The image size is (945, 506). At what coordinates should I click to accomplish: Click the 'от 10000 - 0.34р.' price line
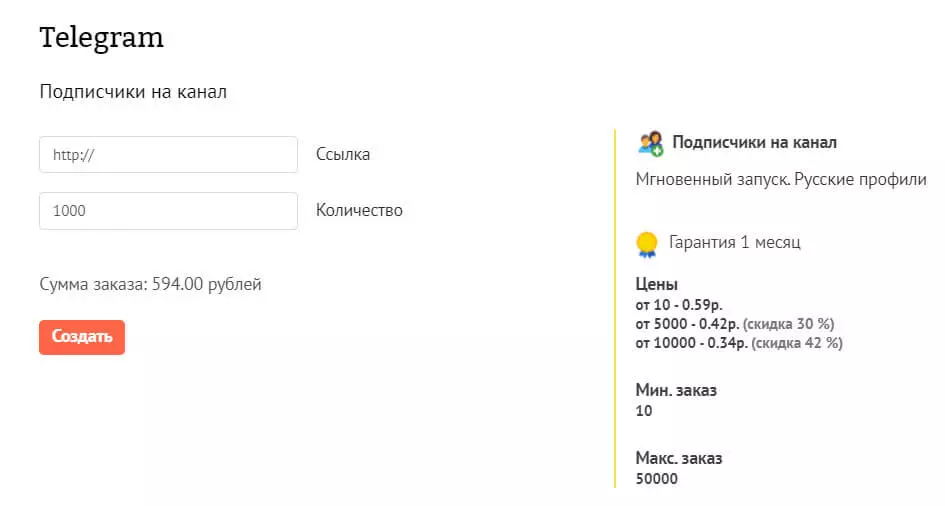tap(739, 343)
